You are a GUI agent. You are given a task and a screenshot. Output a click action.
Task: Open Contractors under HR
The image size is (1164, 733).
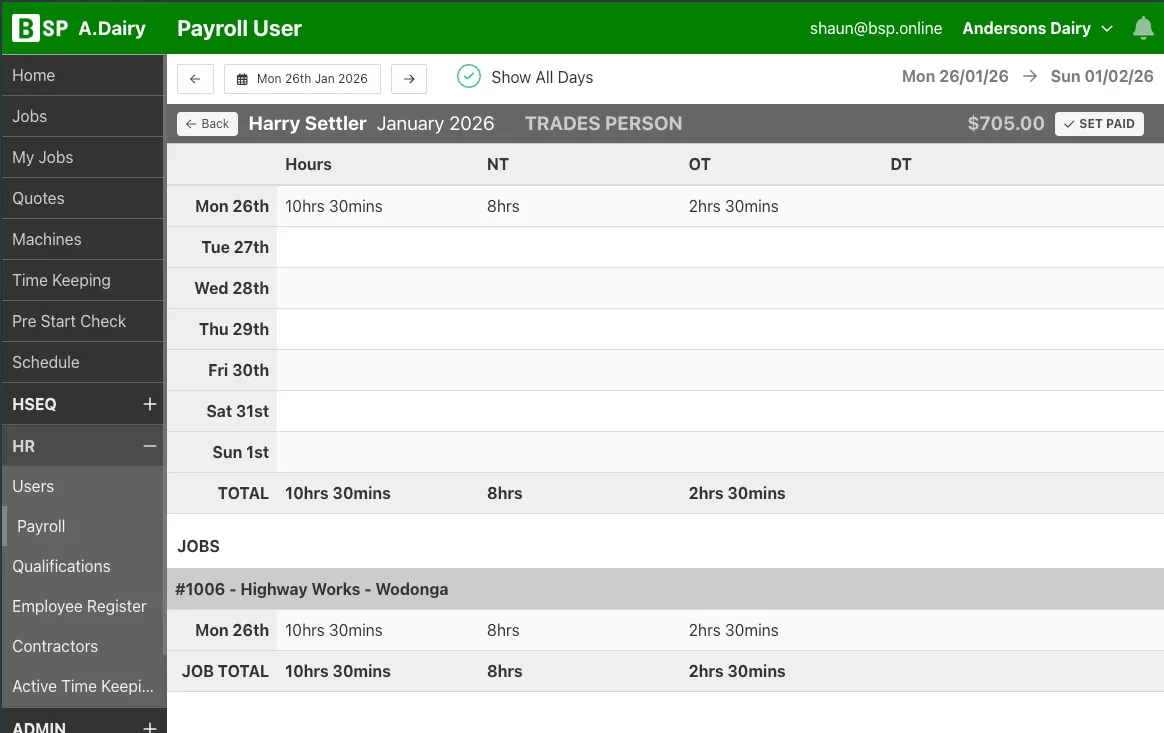click(x=82, y=647)
